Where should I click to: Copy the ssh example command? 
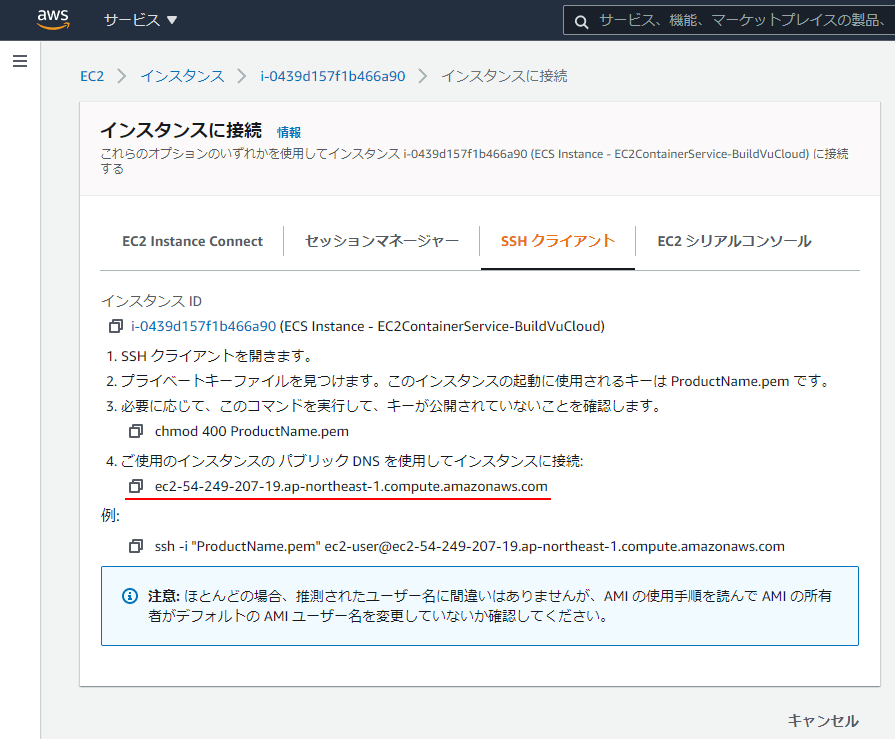[x=136, y=546]
